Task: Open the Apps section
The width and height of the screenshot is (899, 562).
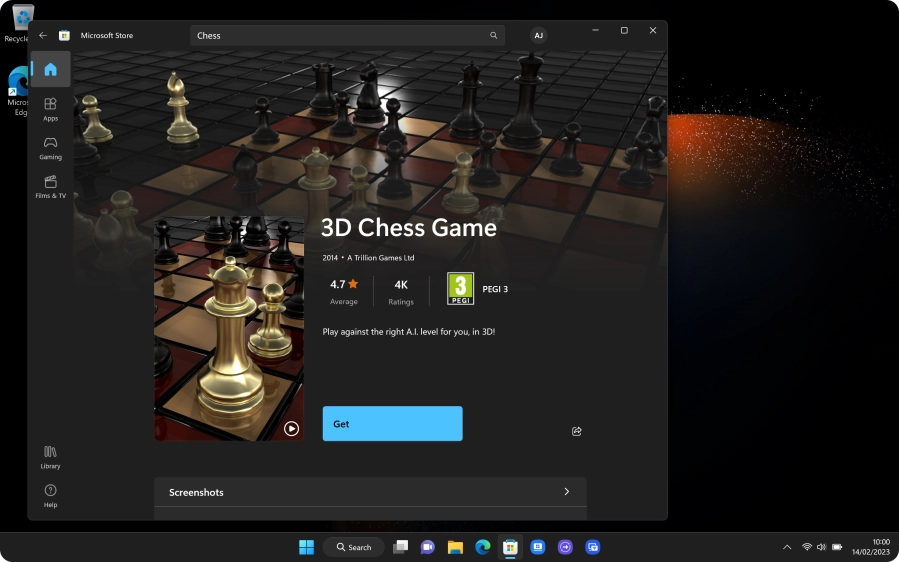Action: 50,109
